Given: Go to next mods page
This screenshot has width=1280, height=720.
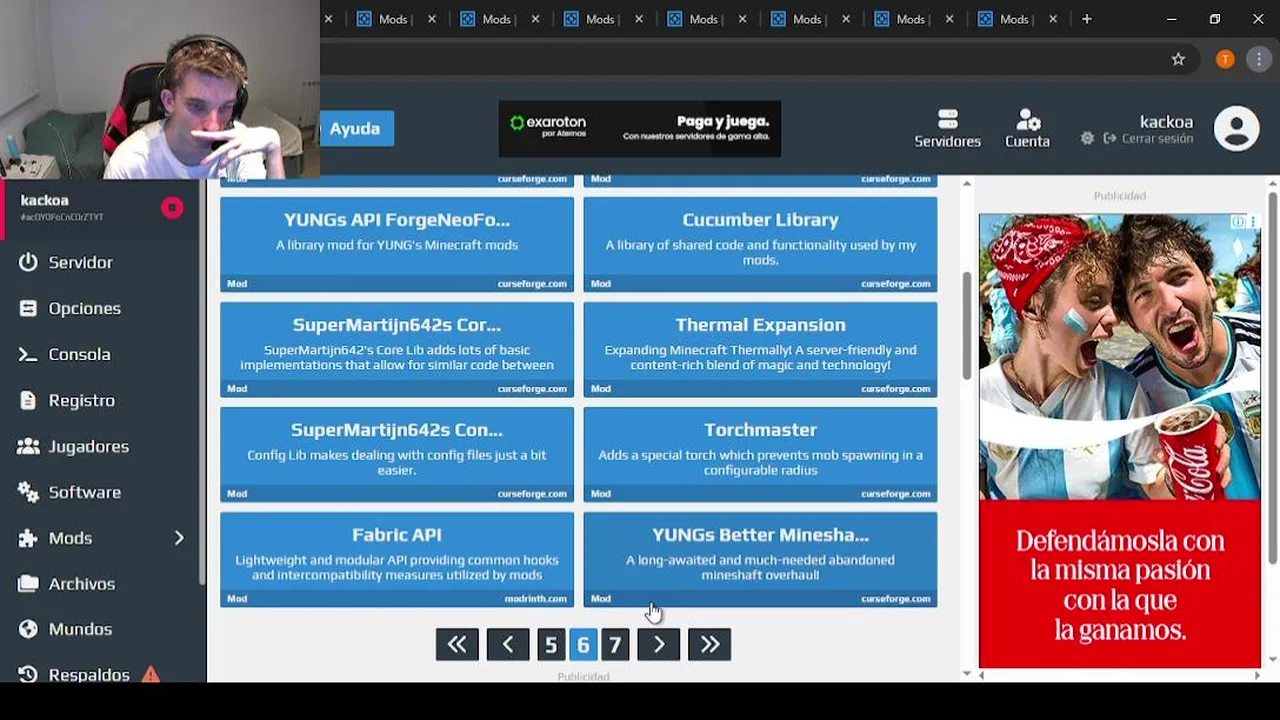Looking at the screenshot, I should pos(658,645).
